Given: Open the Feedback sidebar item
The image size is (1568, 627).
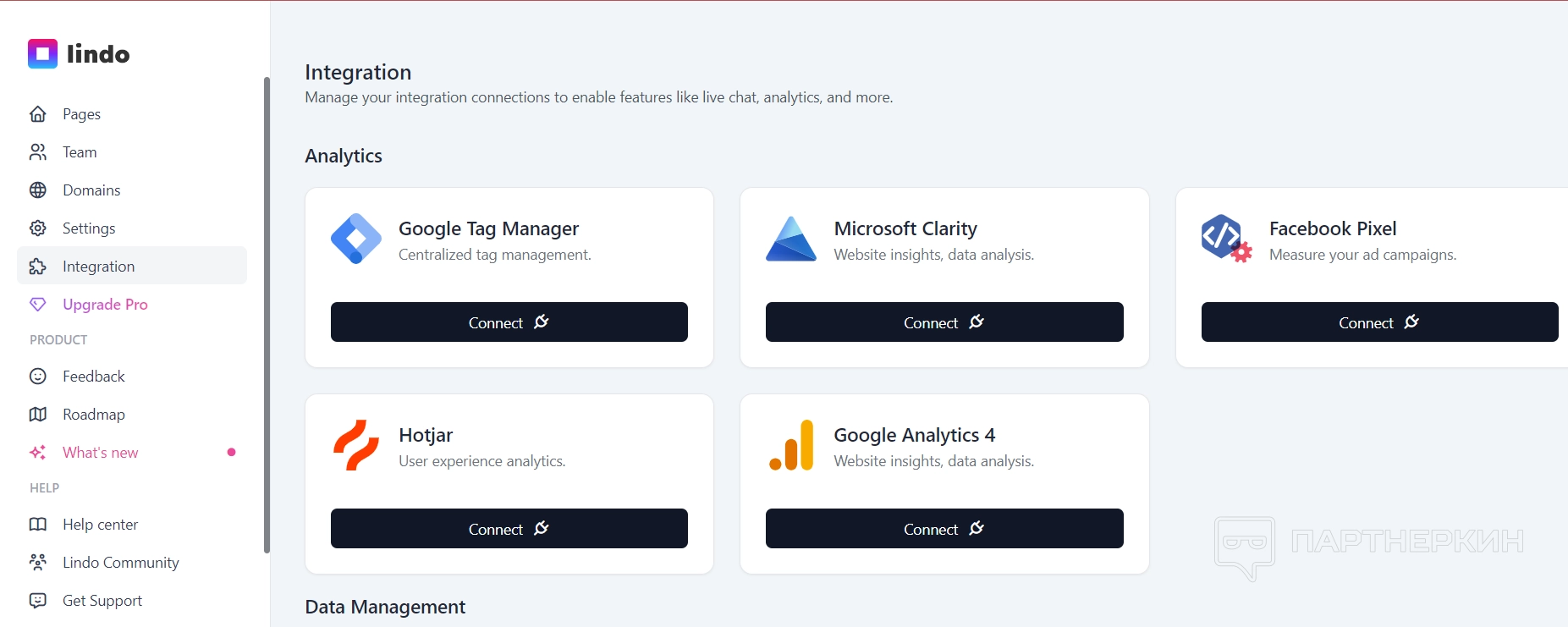Looking at the screenshot, I should [93, 377].
